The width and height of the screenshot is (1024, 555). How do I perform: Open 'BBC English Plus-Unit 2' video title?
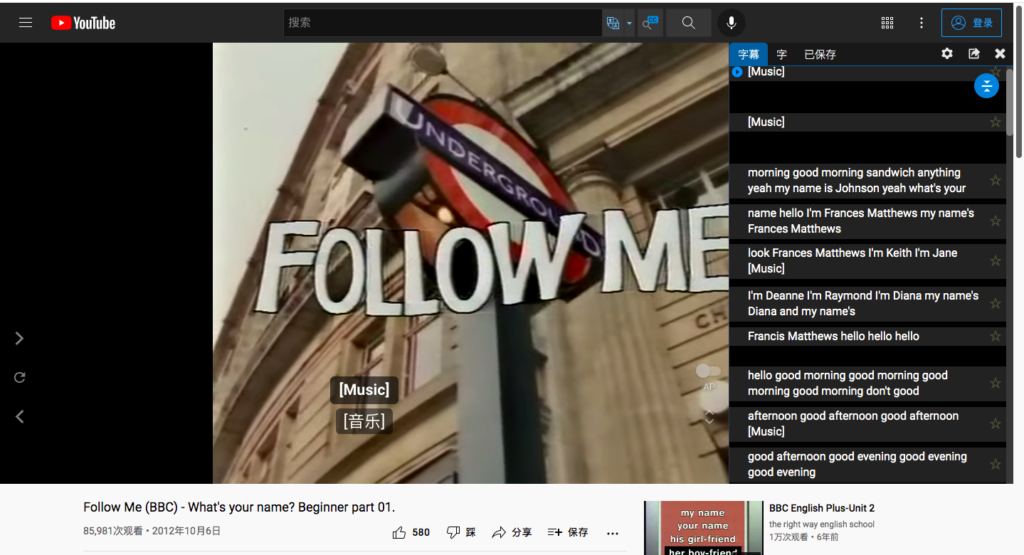pyautogui.click(x=822, y=508)
